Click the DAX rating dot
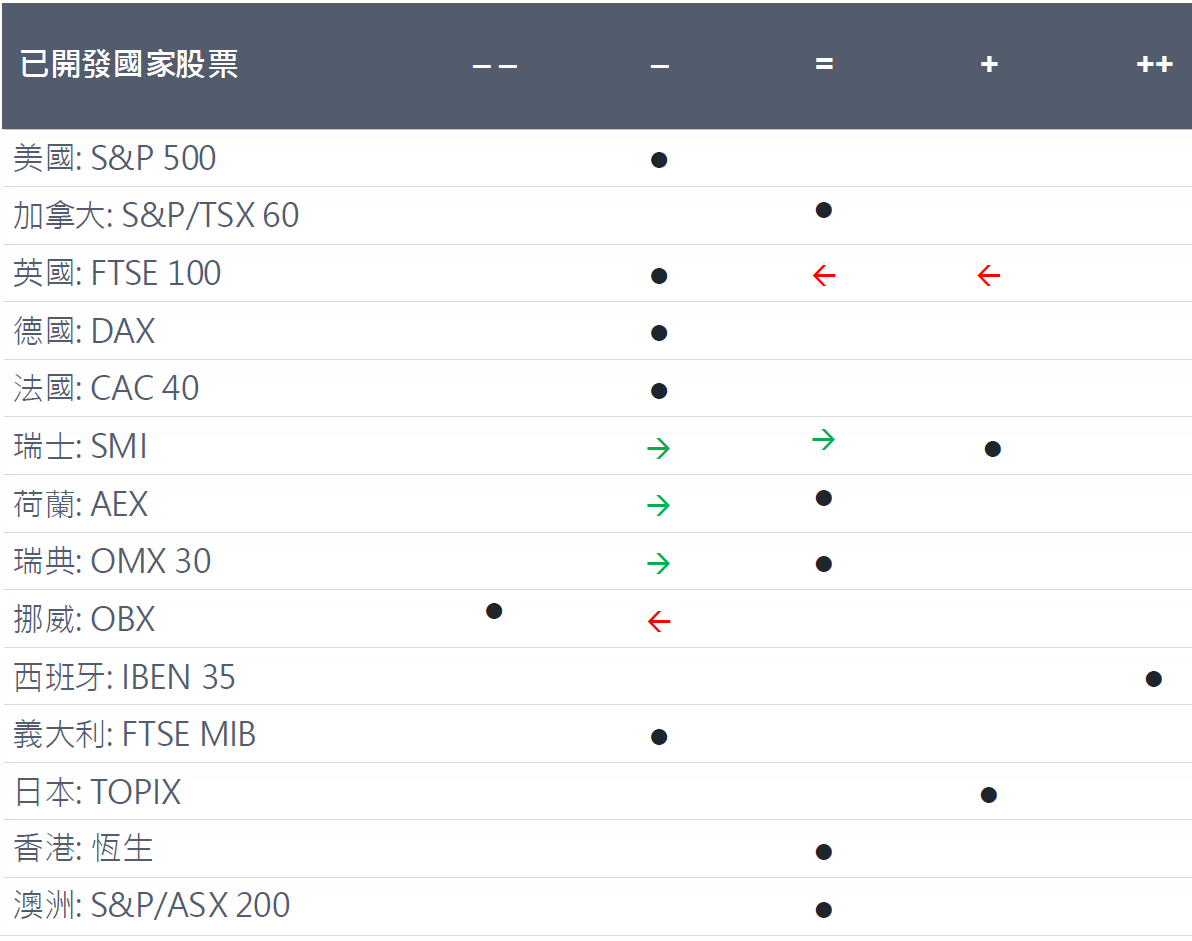The width and height of the screenshot is (1192, 941). coord(659,333)
